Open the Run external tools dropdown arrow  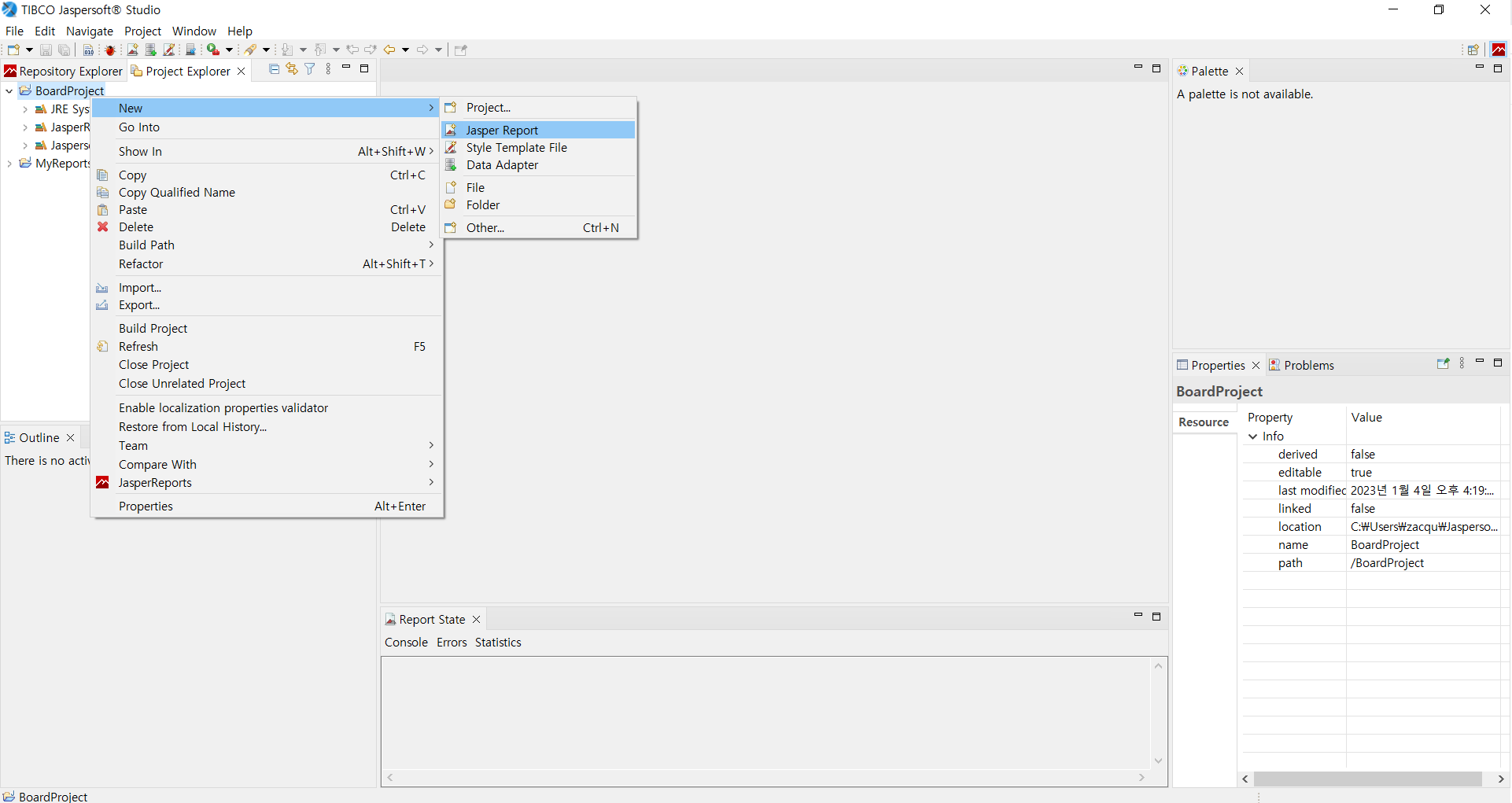[x=229, y=50]
